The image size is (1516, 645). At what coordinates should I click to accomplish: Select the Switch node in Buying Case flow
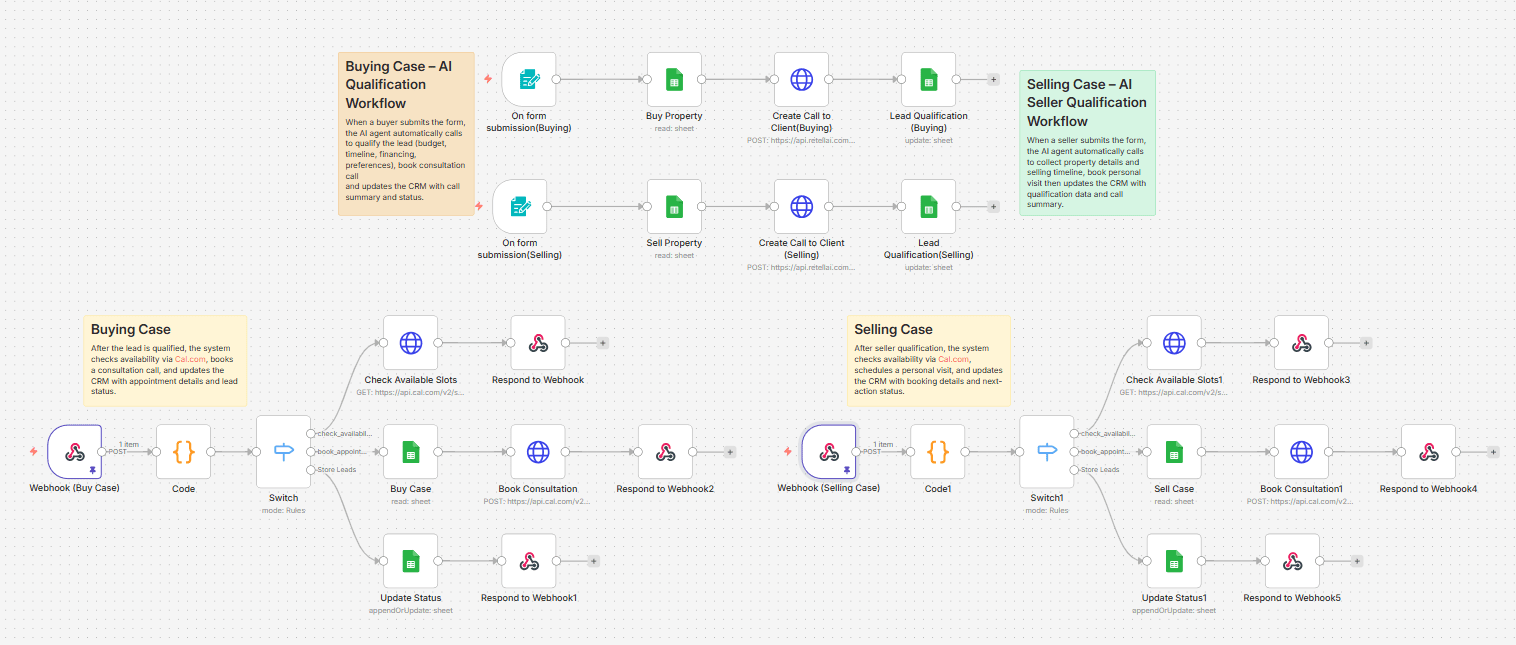click(284, 452)
